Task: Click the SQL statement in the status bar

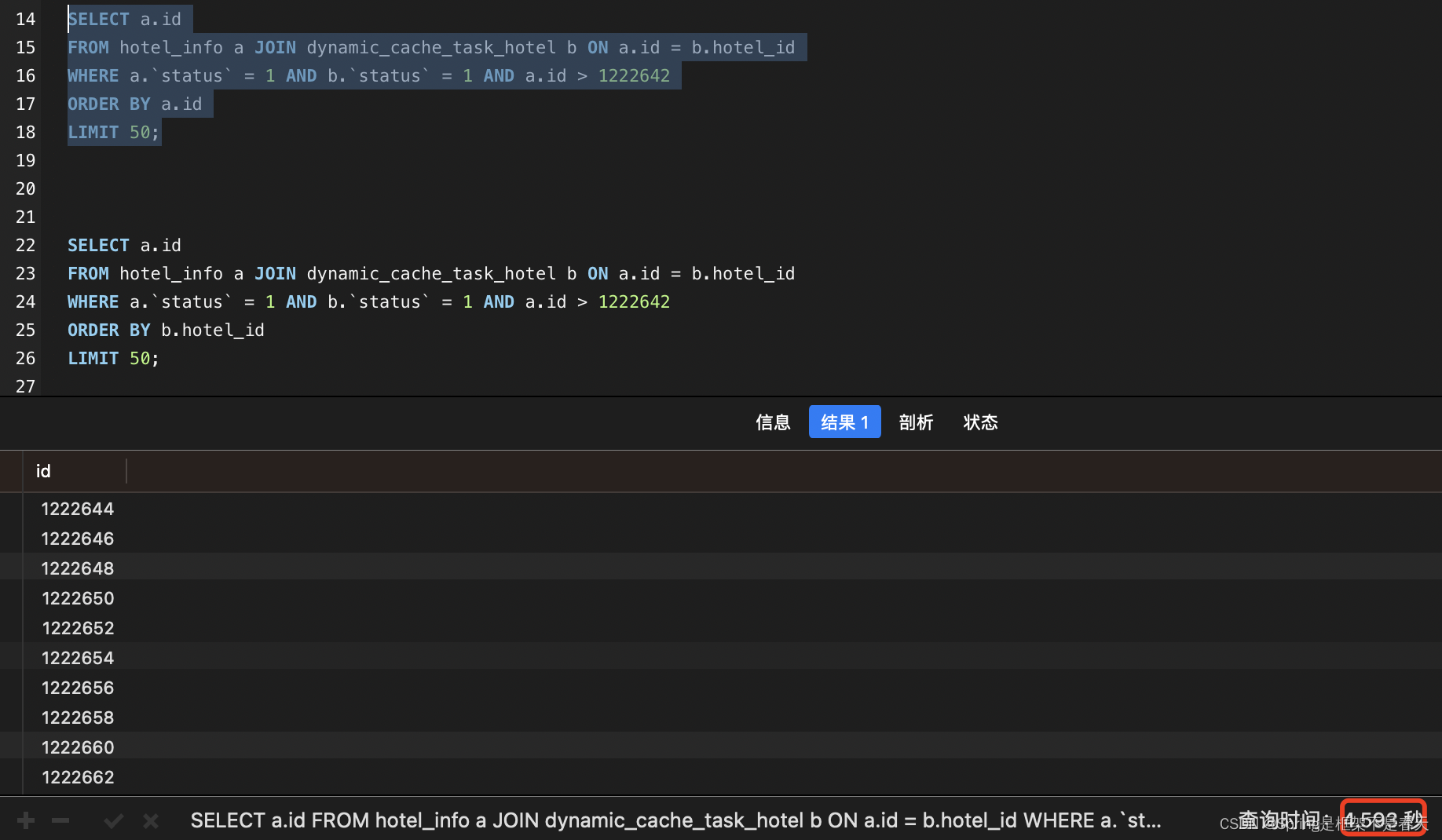Action: pyautogui.click(x=675, y=820)
